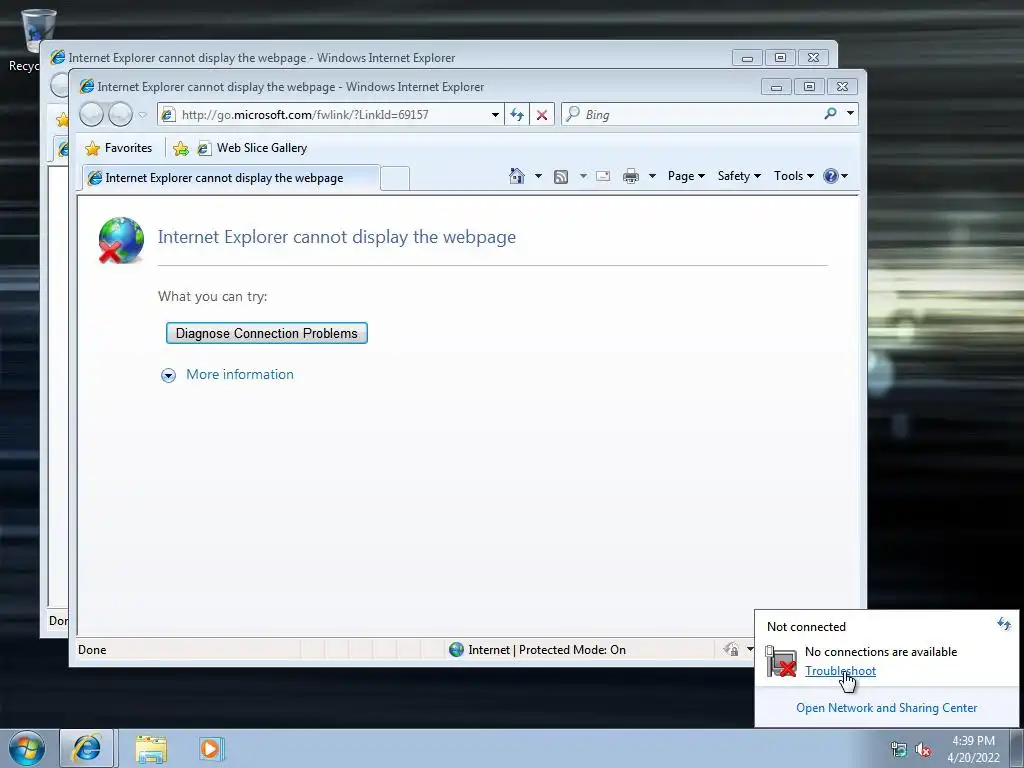The width and height of the screenshot is (1024, 768).
Task: Click the error globe icon on page
Action: point(121,240)
